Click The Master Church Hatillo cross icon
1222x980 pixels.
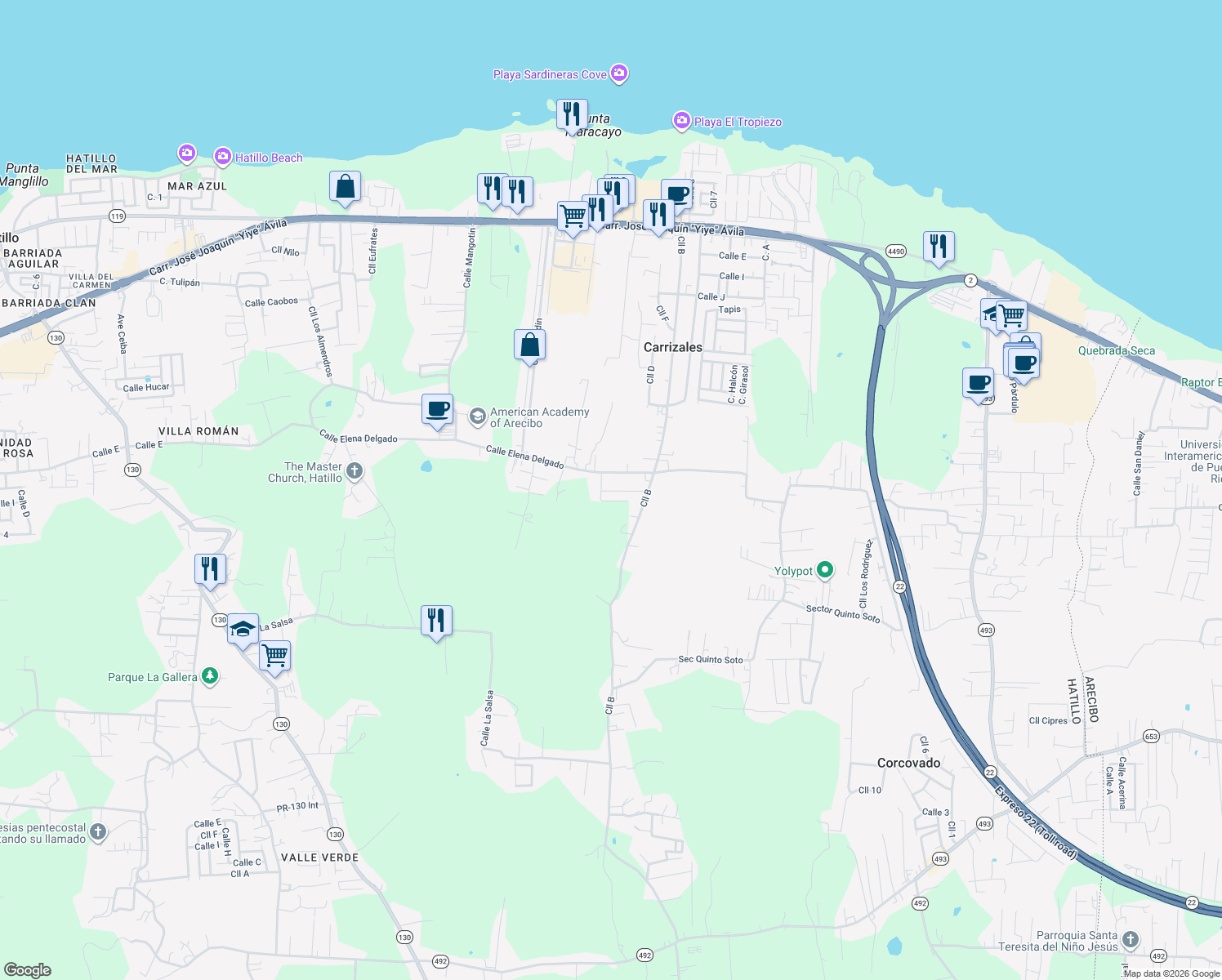[354, 471]
